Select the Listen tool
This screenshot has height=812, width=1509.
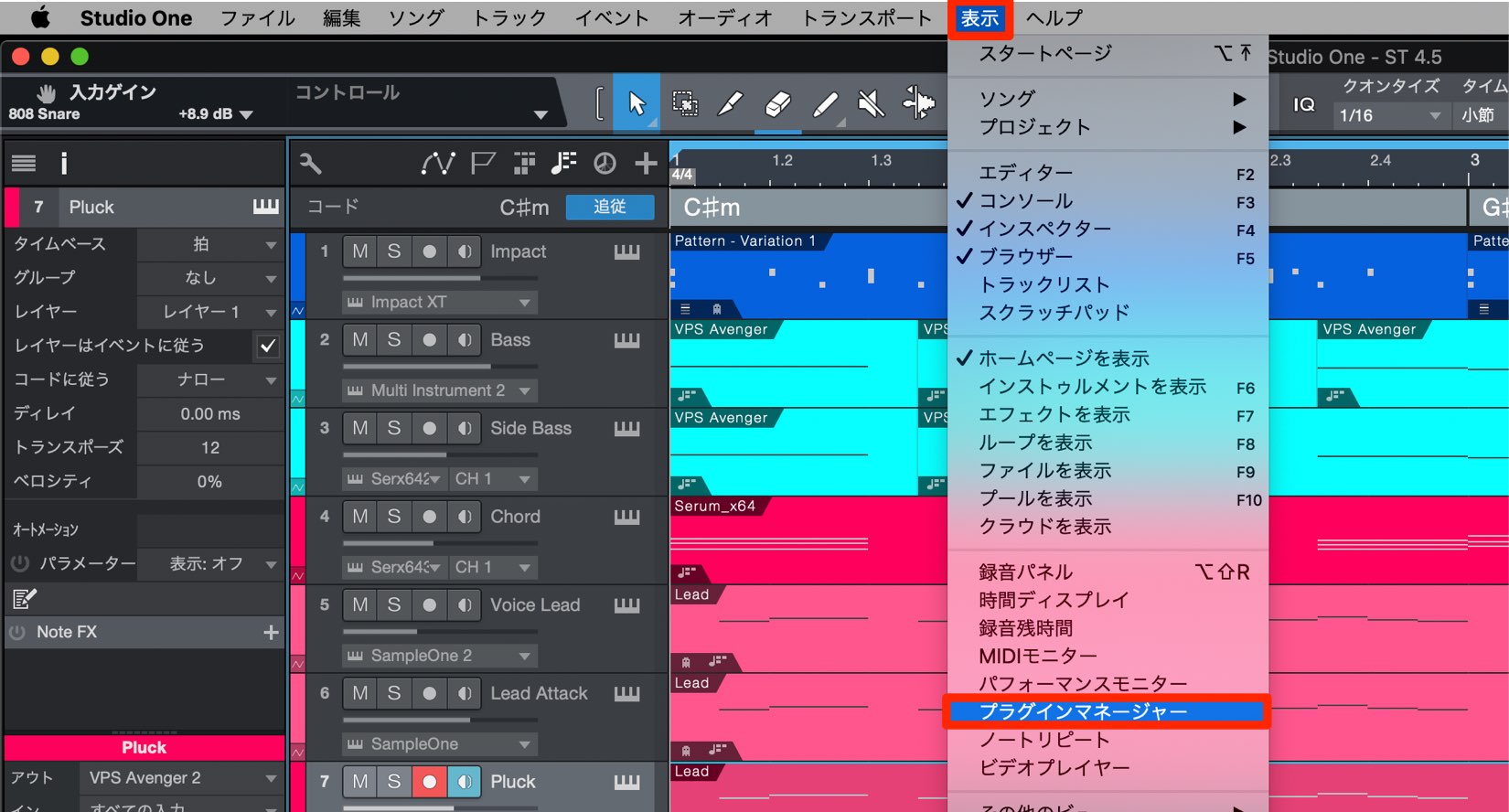[918, 103]
